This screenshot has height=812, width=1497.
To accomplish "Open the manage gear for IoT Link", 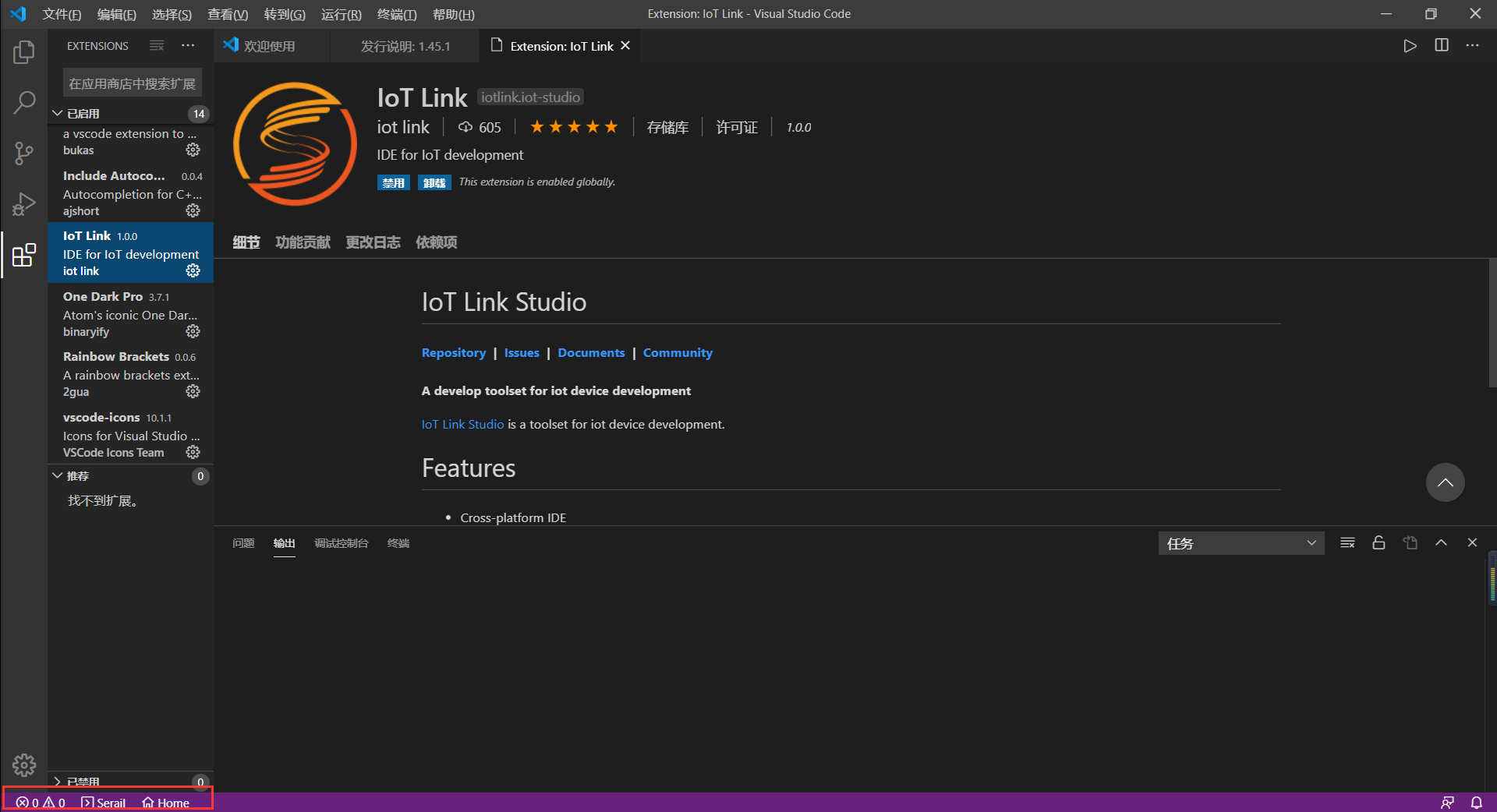I will pyautogui.click(x=193, y=270).
